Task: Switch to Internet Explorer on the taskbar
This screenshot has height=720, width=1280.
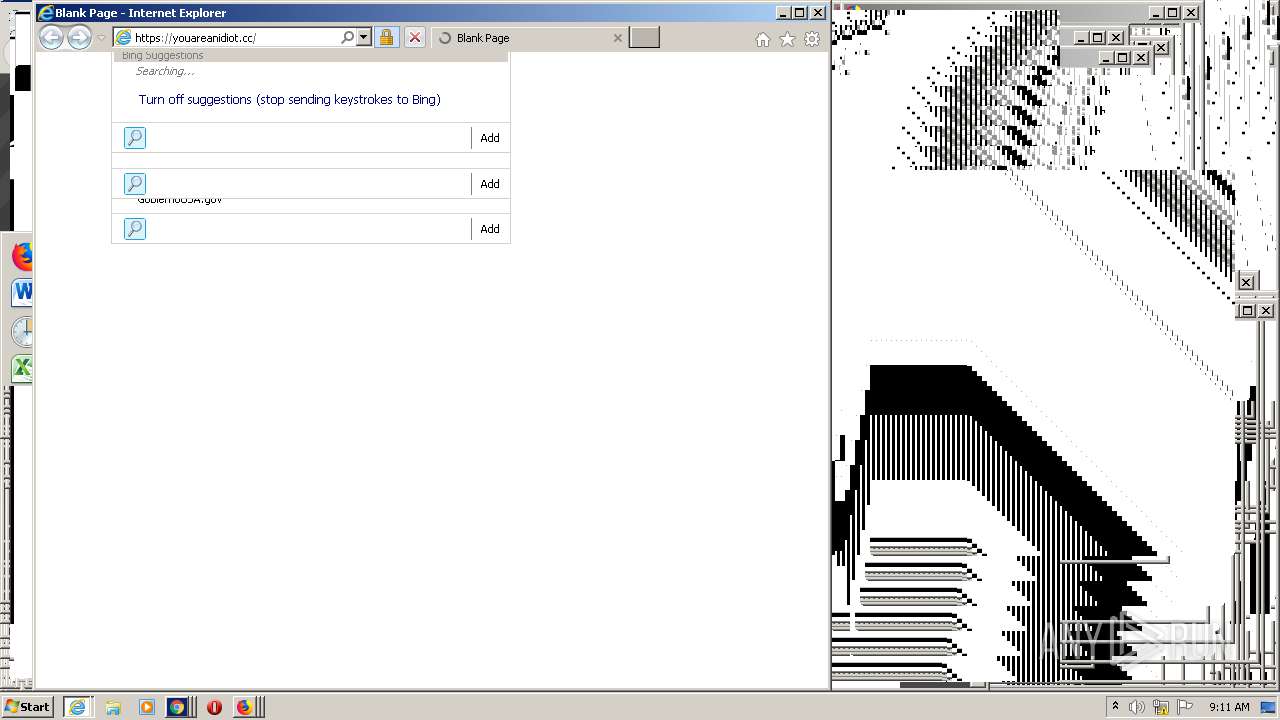Action: (77, 707)
